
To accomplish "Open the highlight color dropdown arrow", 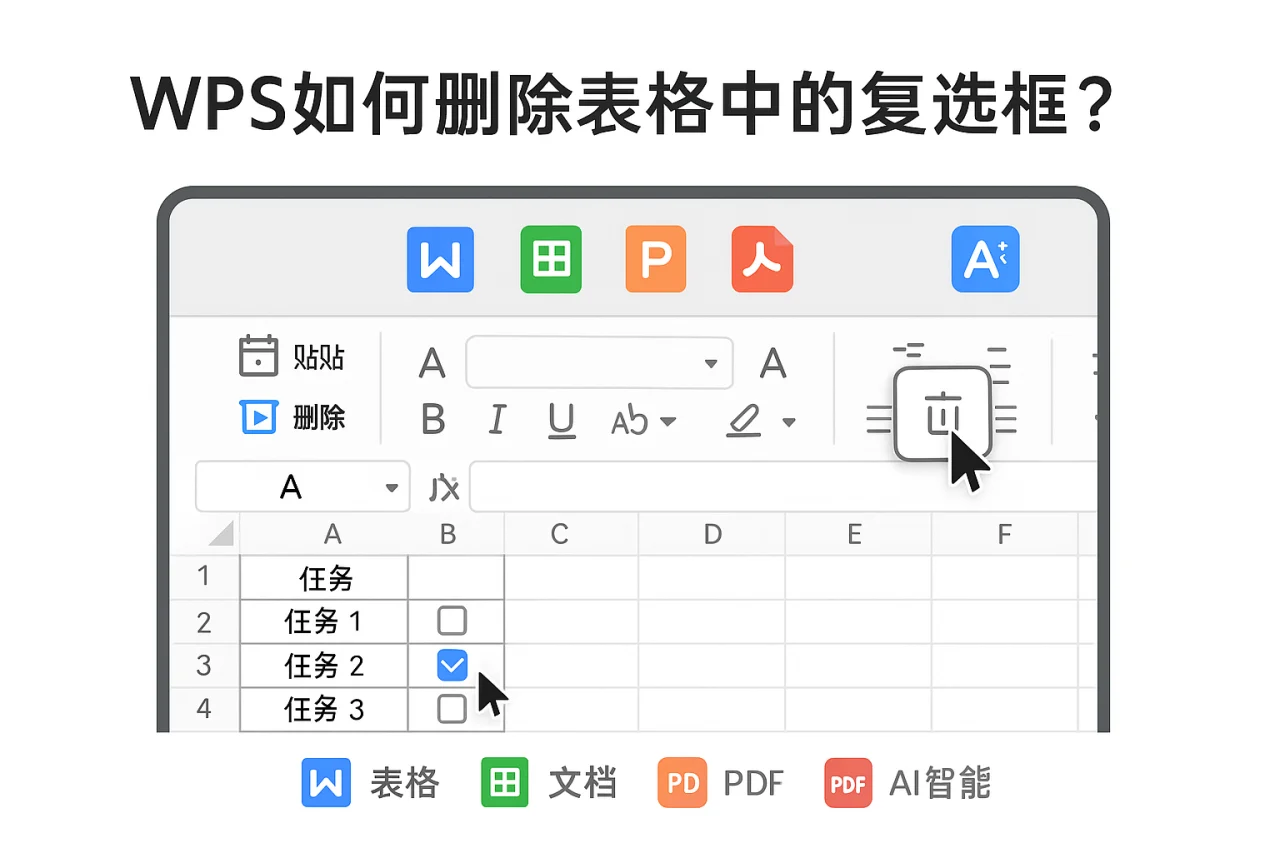I will point(789,421).
